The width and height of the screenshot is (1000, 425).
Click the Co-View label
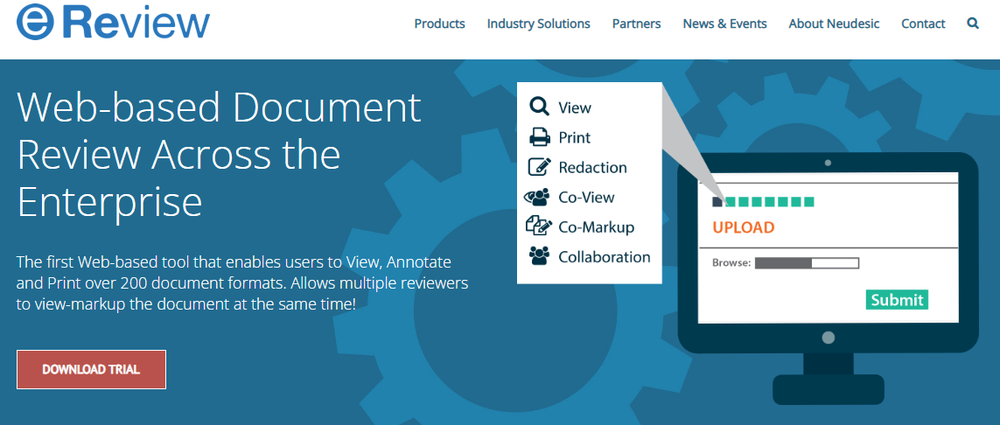pos(586,197)
